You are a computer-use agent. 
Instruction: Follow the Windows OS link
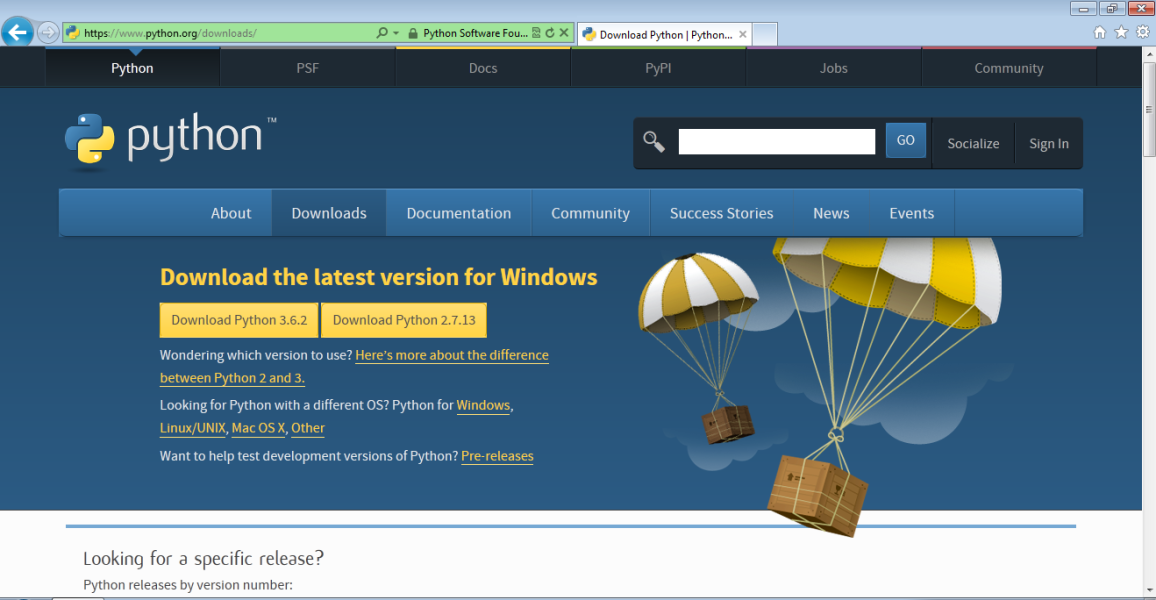(483, 405)
